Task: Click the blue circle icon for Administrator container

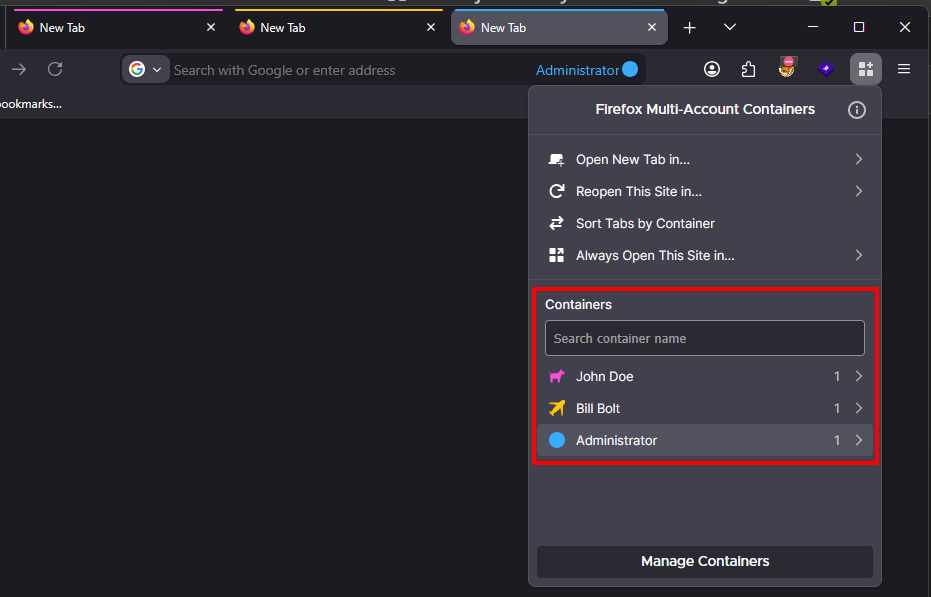Action: pos(557,440)
